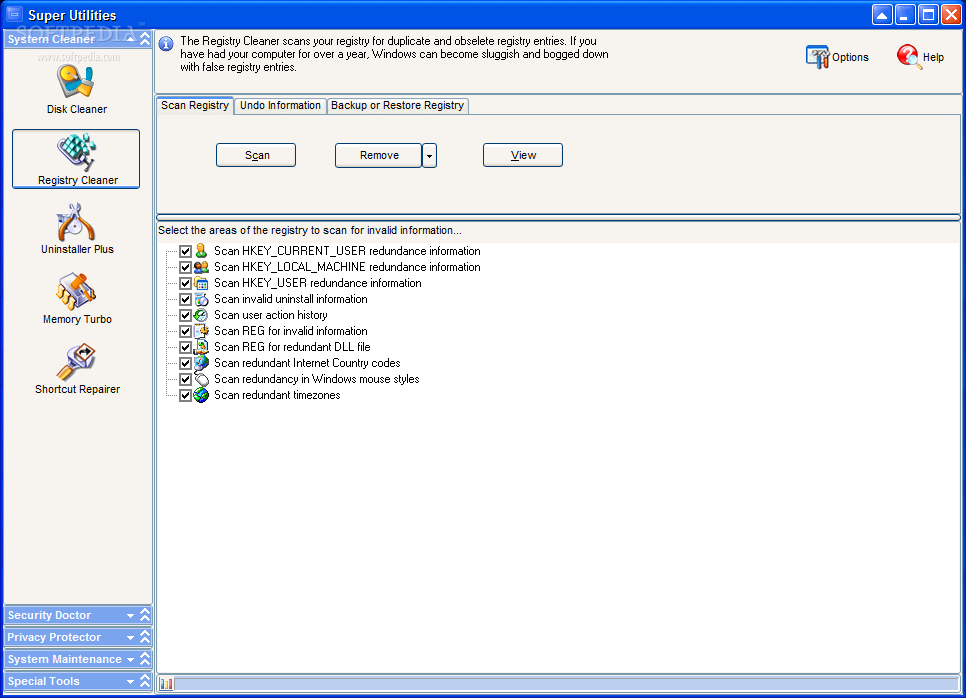Uncheck Scan HKEY_CURRENT_USER redundance information
Screen dimensions: 966x698
click(x=185, y=251)
